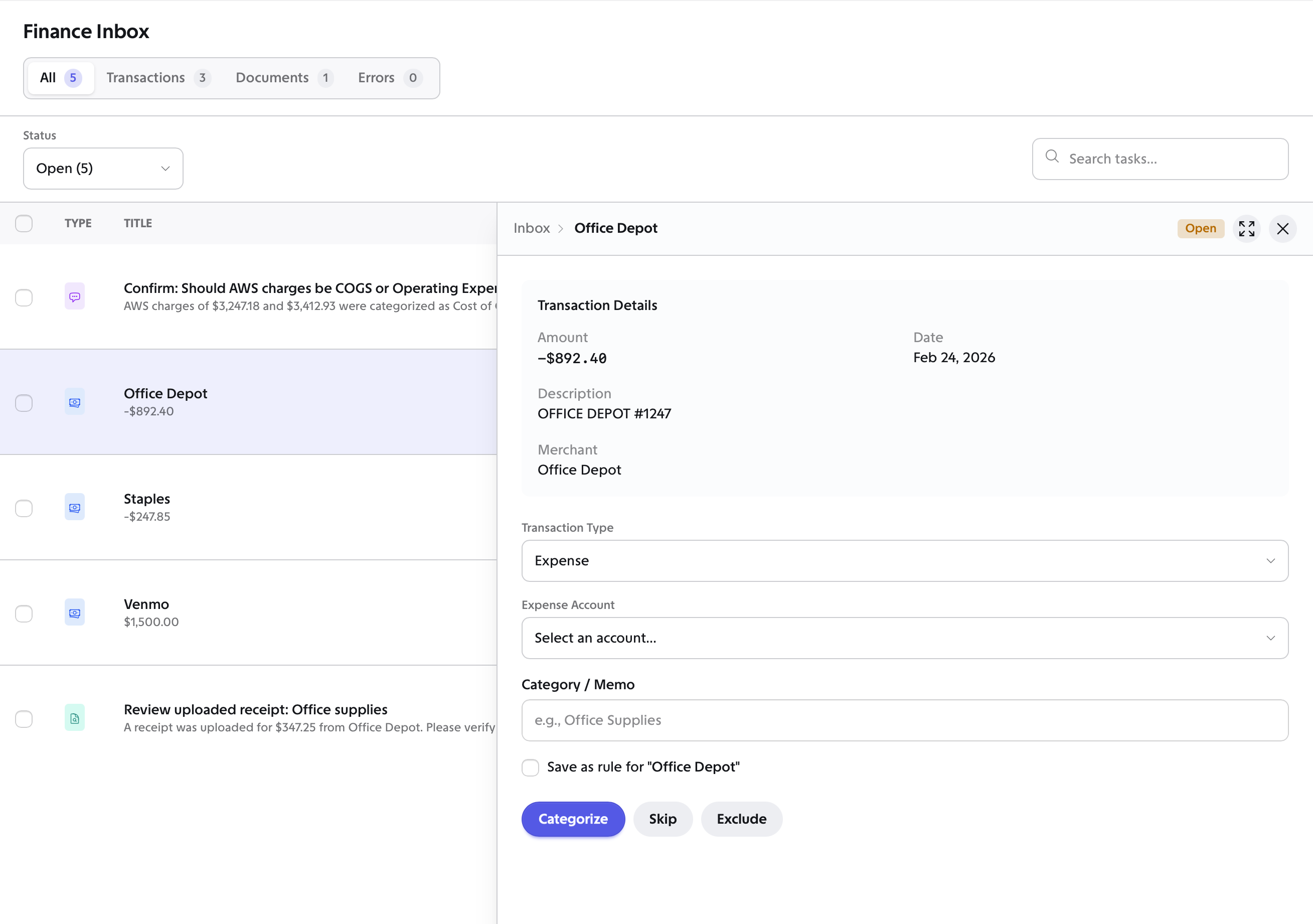
Task: Click the Skip button
Action: [663, 819]
